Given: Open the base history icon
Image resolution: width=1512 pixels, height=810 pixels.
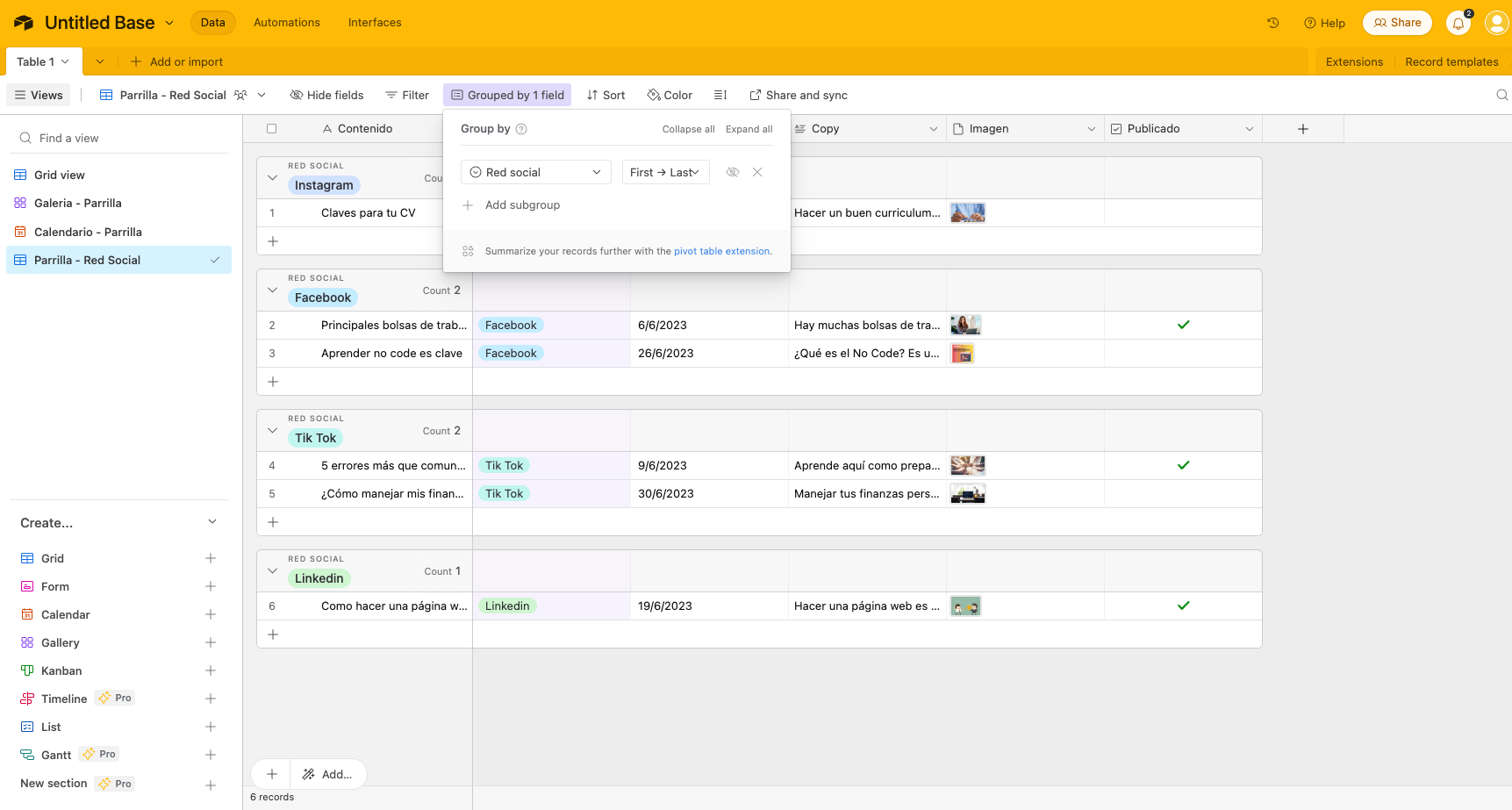Looking at the screenshot, I should coord(1273,23).
